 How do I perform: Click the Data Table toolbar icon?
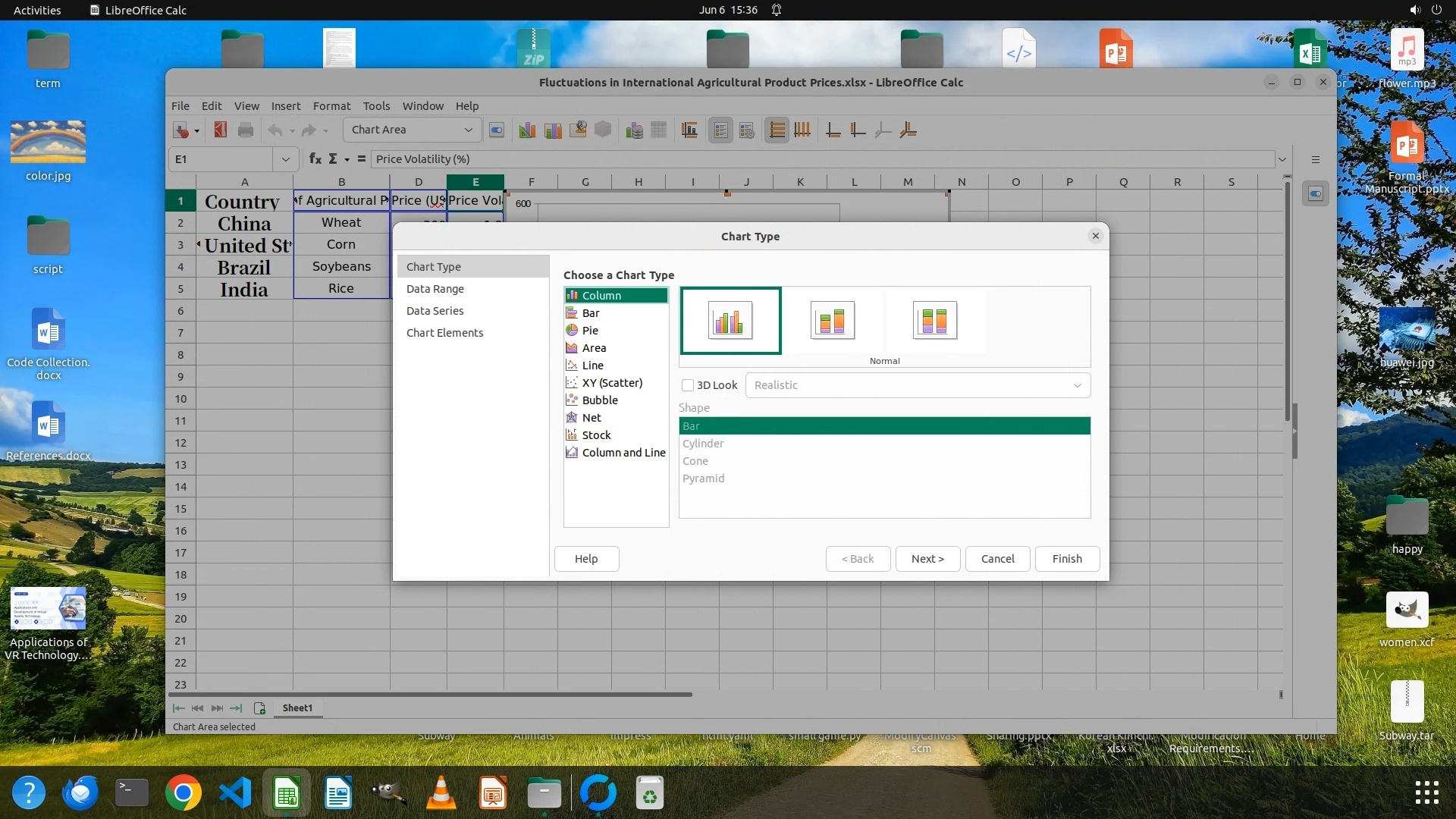coord(658,130)
